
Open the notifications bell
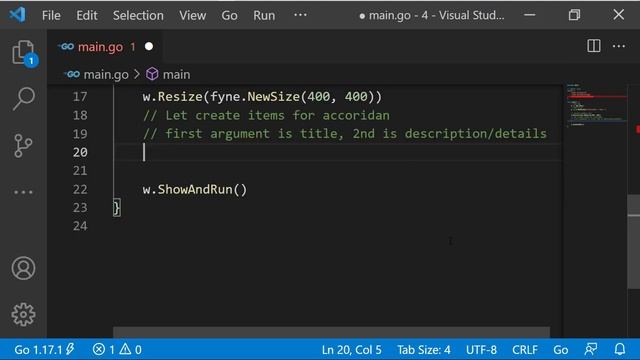click(620, 349)
